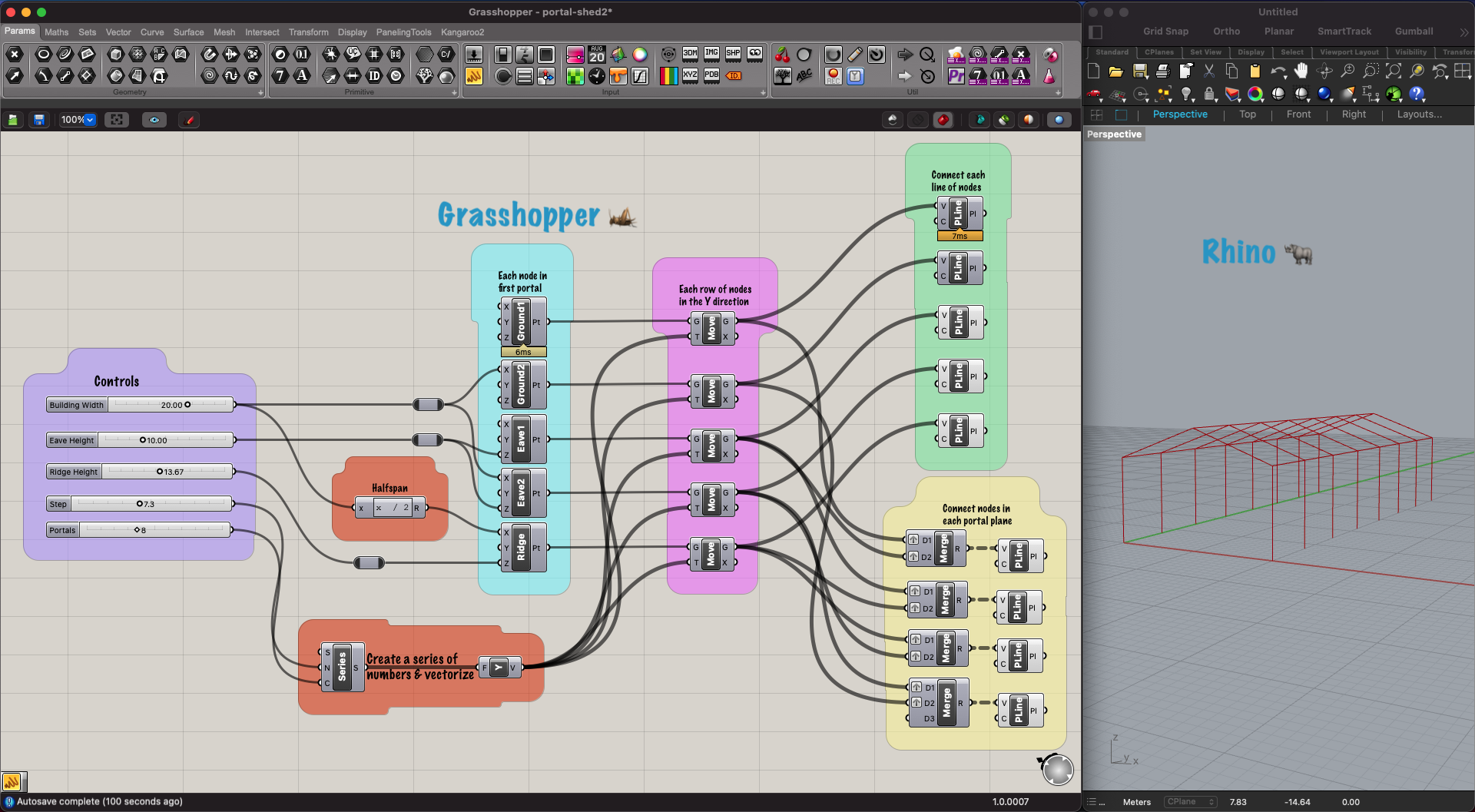
Task: Click the Unit Y vector component
Action: click(499, 667)
